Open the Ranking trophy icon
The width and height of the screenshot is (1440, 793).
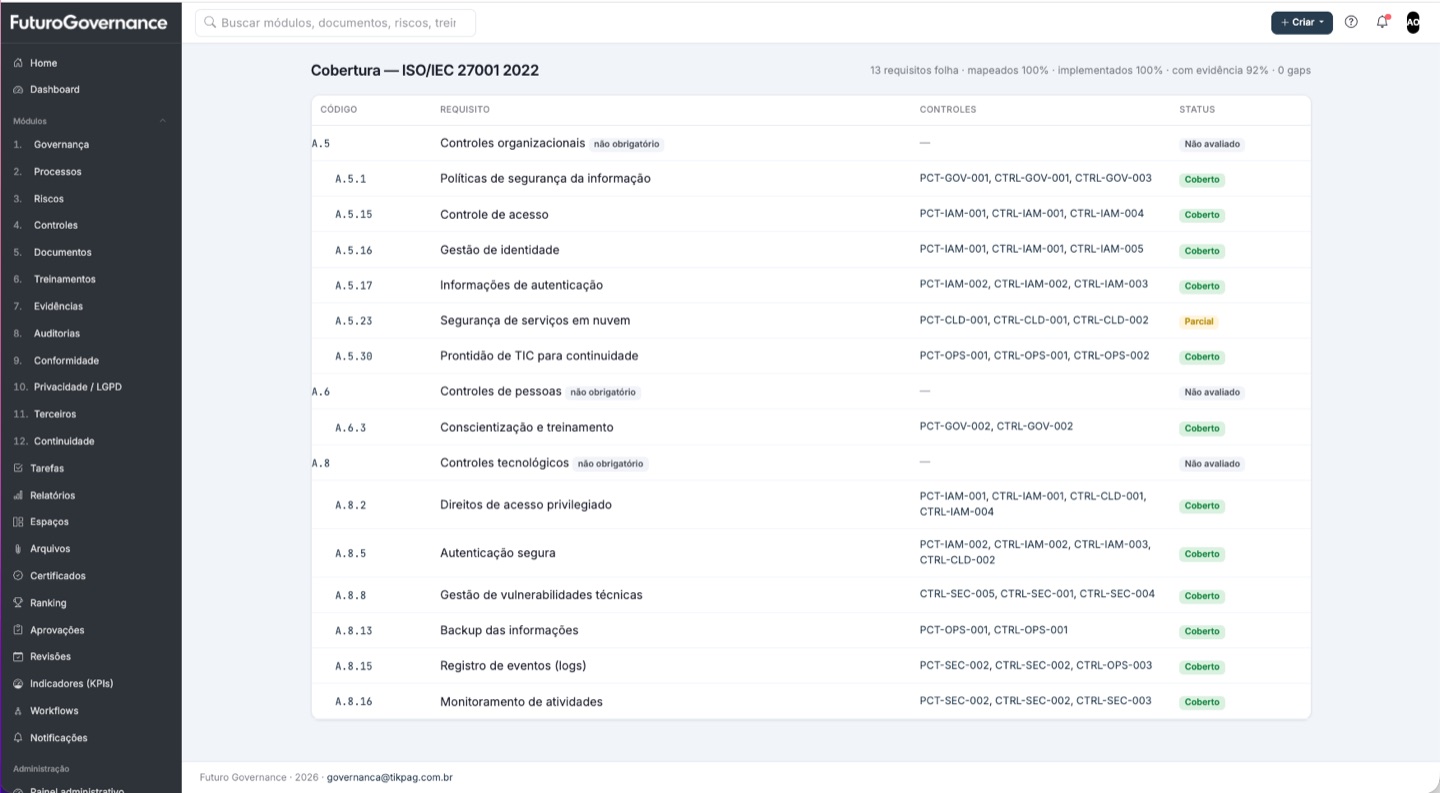coord(18,603)
